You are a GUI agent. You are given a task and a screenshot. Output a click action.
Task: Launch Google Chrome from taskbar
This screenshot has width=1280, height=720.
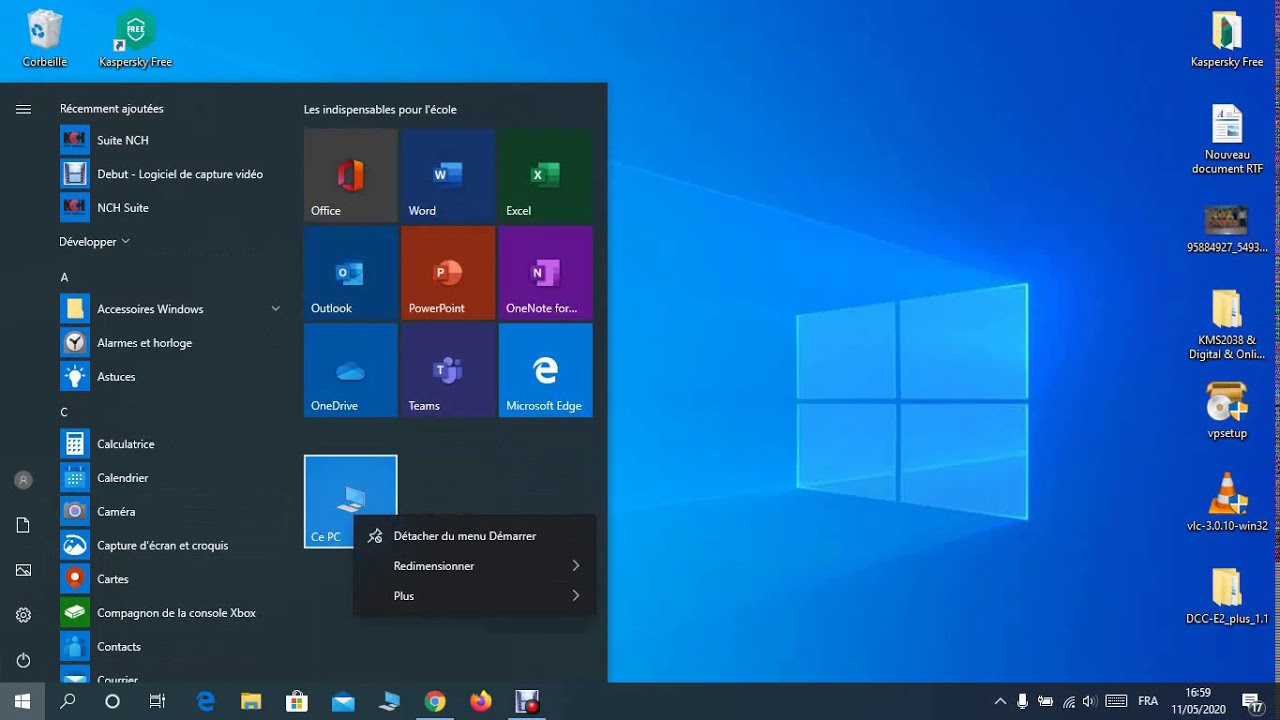coord(434,701)
